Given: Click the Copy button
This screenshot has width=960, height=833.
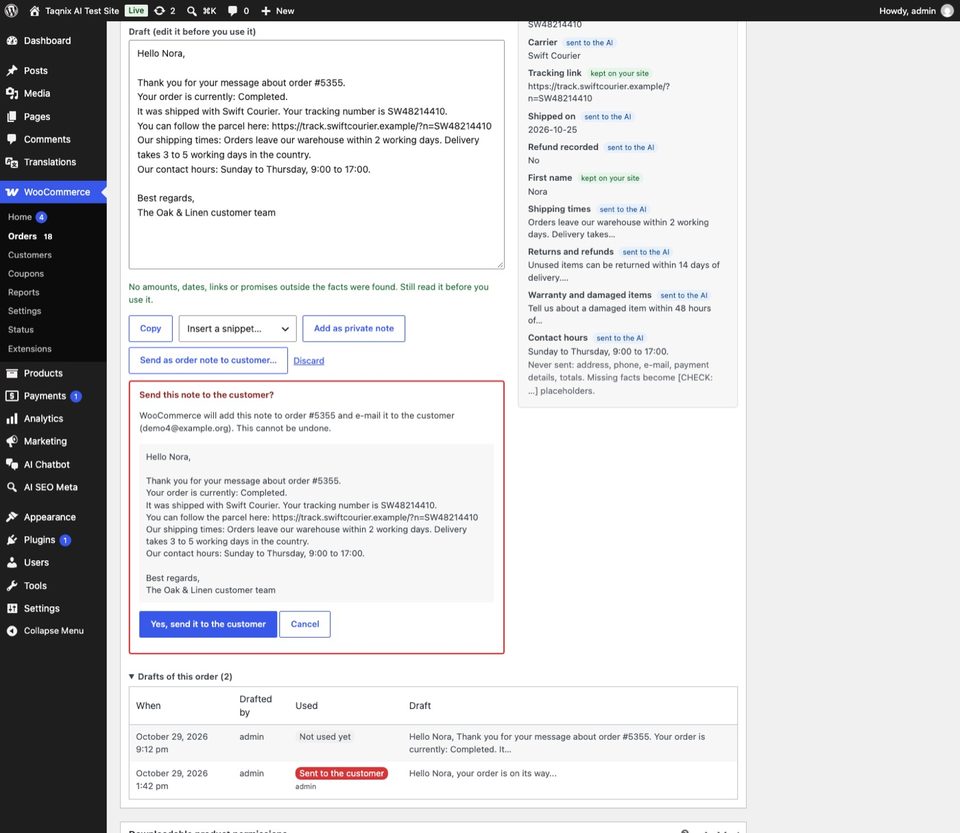Looking at the screenshot, I should [x=151, y=329].
